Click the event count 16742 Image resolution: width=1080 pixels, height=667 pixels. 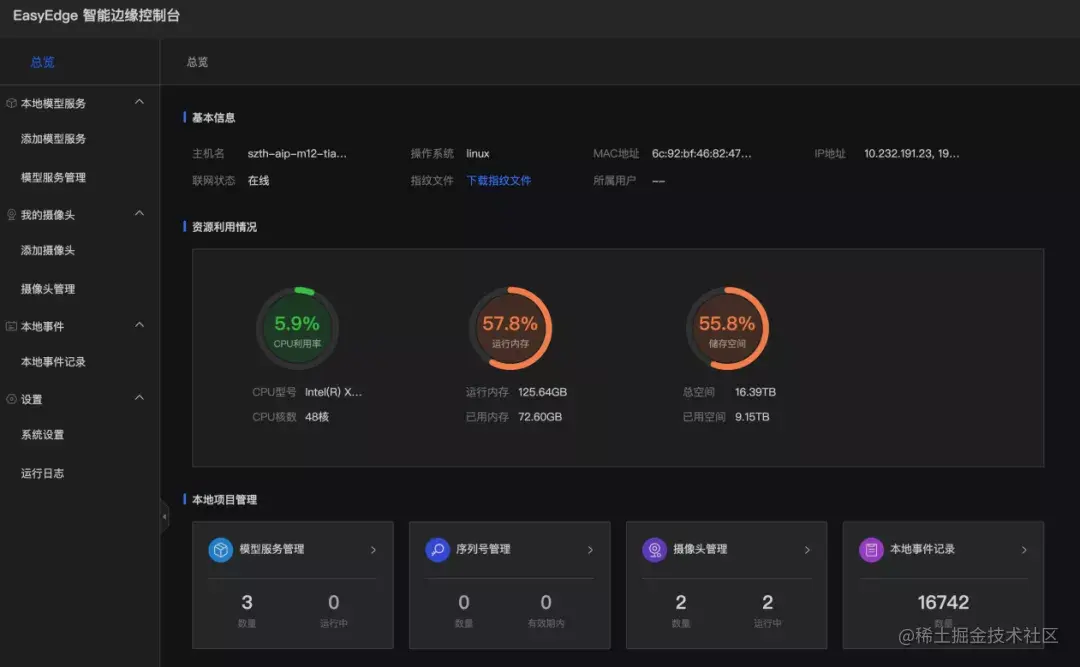tap(943, 602)
